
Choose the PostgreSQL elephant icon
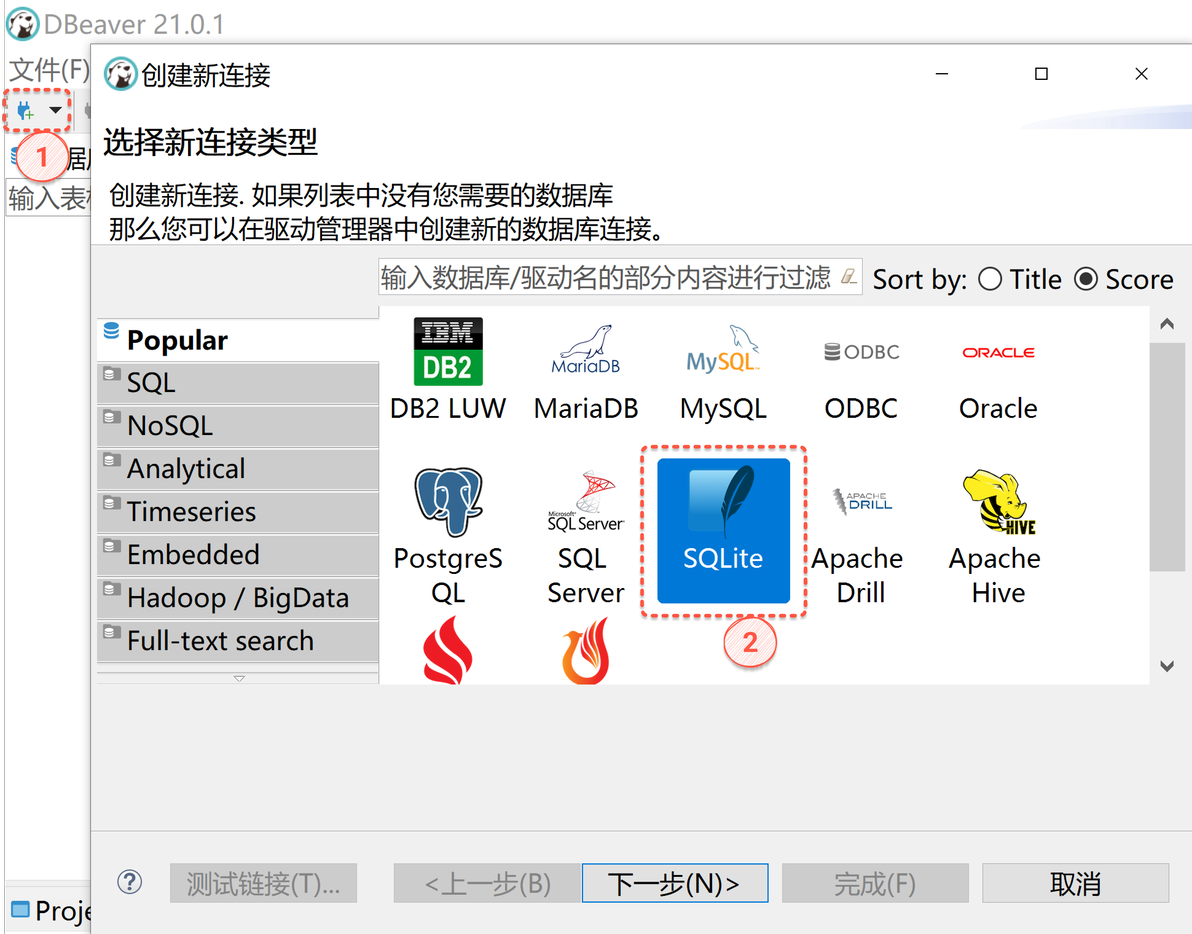pyautogui.click(x=448, y=502)
